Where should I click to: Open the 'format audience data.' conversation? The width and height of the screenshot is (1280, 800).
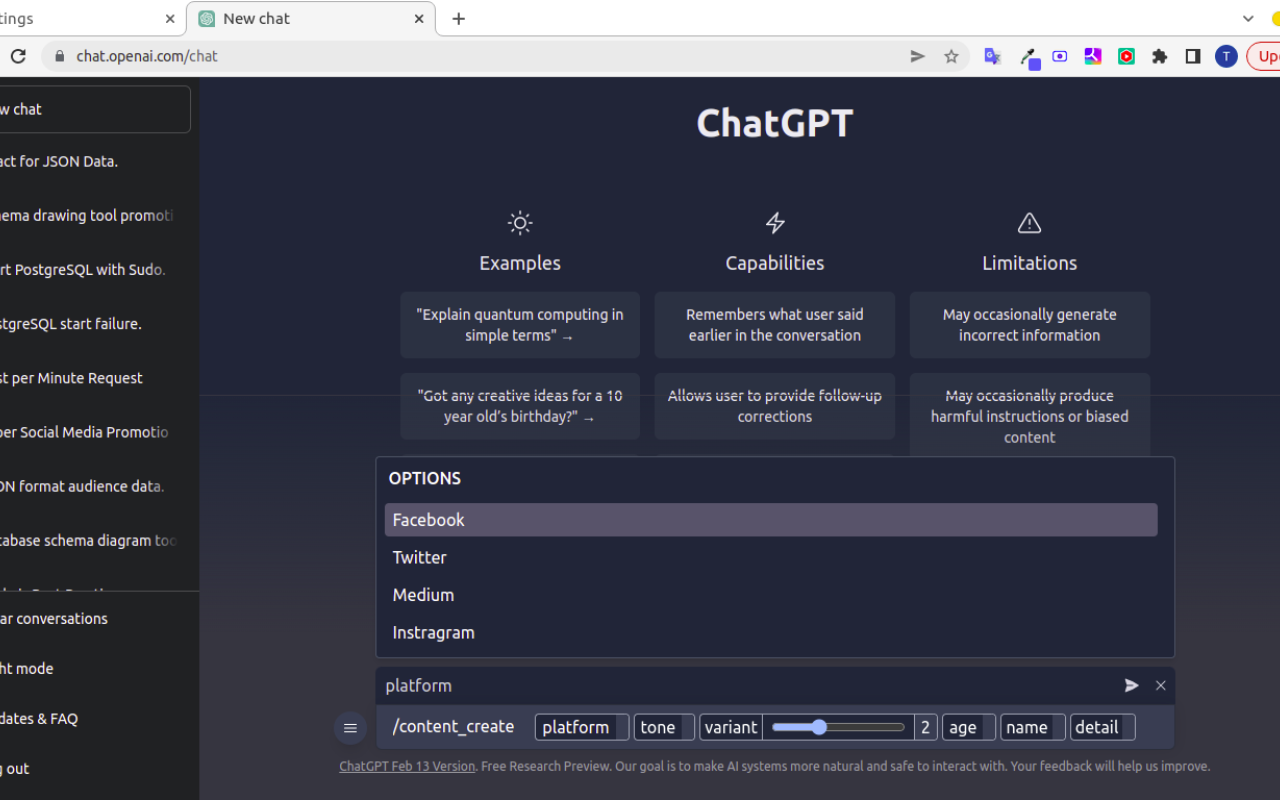[94, 486]
